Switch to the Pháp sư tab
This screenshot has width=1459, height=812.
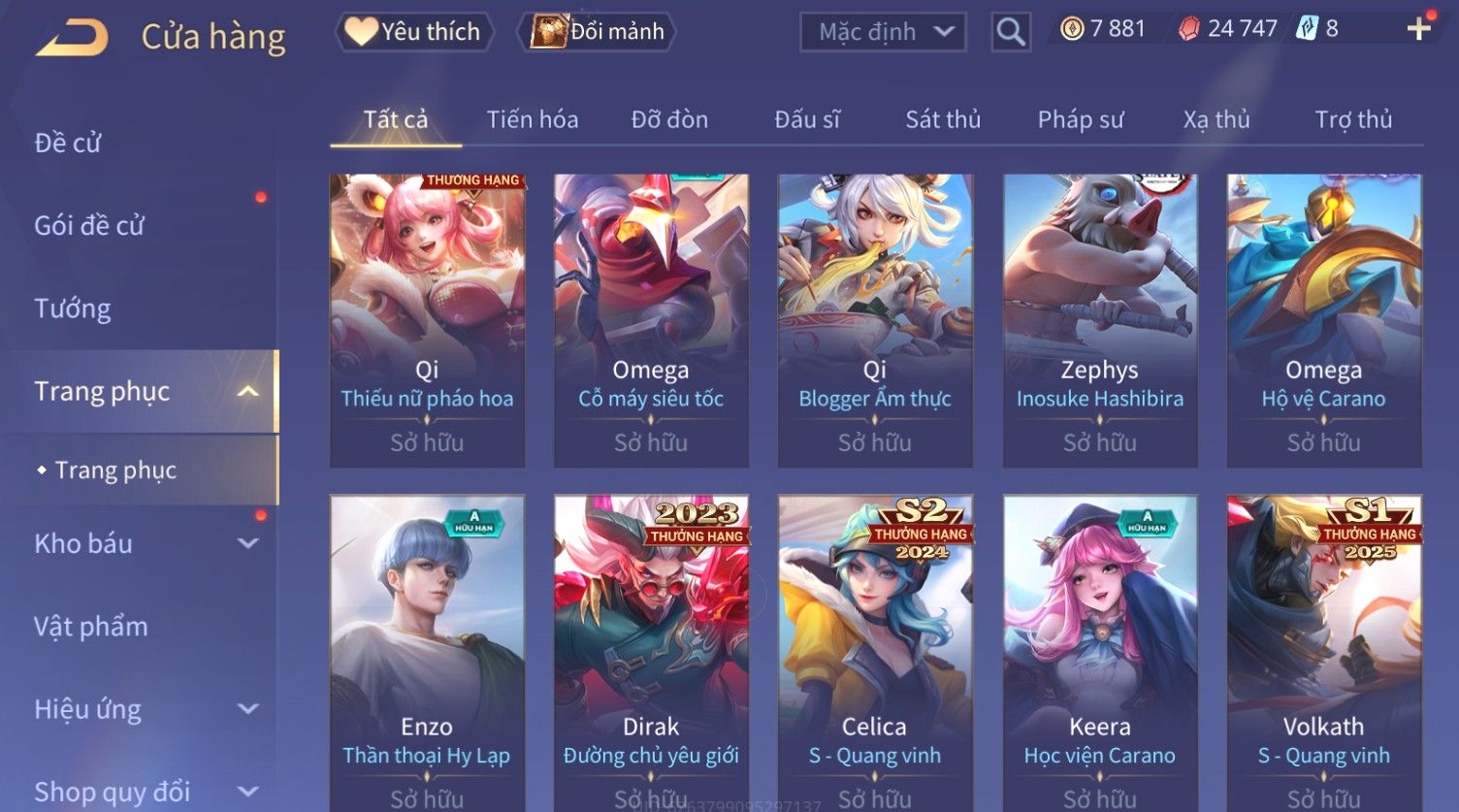(1081, 119)
